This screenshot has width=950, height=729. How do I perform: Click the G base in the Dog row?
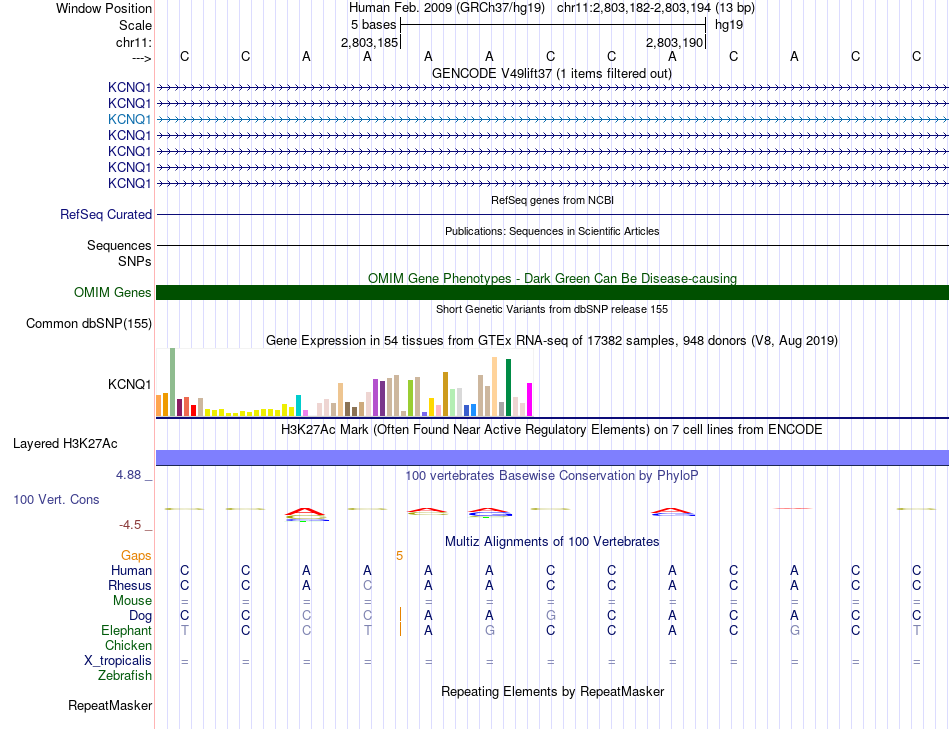550,616
